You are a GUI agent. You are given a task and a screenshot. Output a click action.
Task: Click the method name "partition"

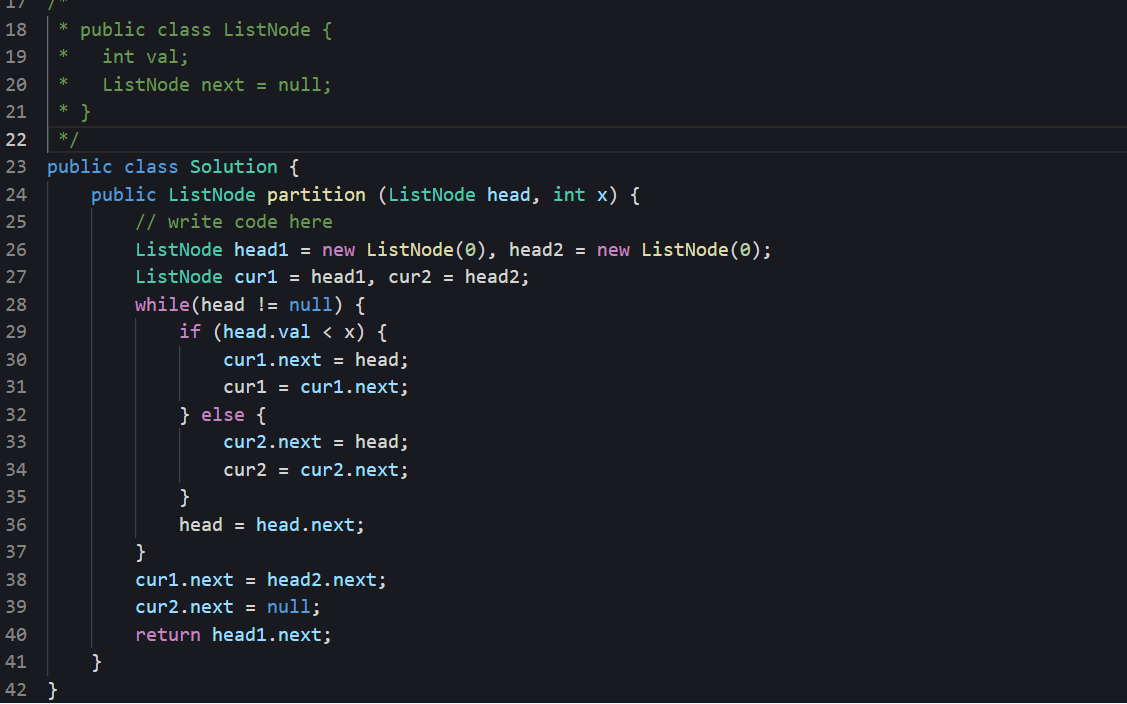click(x=316, y=195)
